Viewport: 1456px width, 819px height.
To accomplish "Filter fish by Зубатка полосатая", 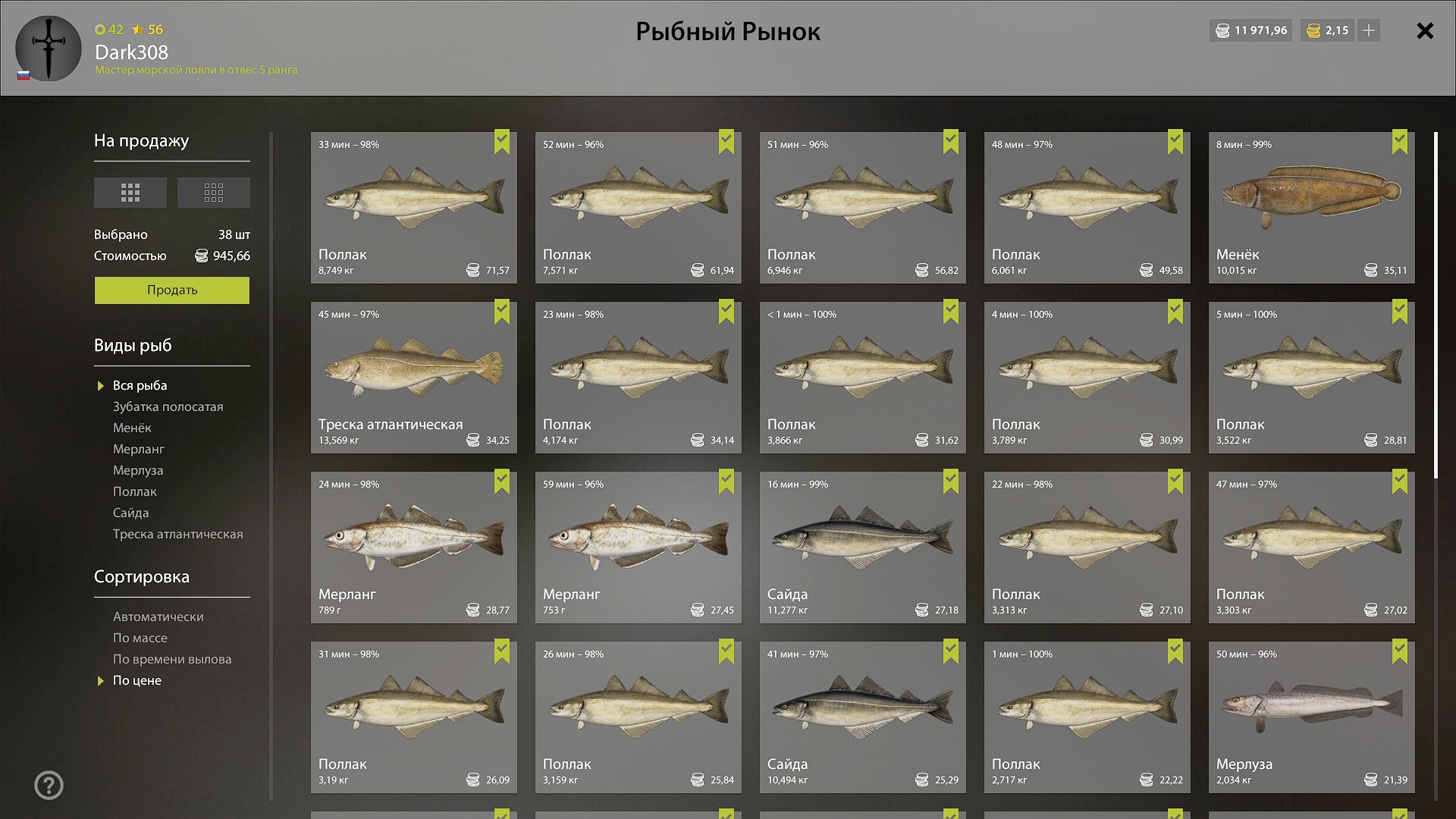I will [x=168, y=406].
